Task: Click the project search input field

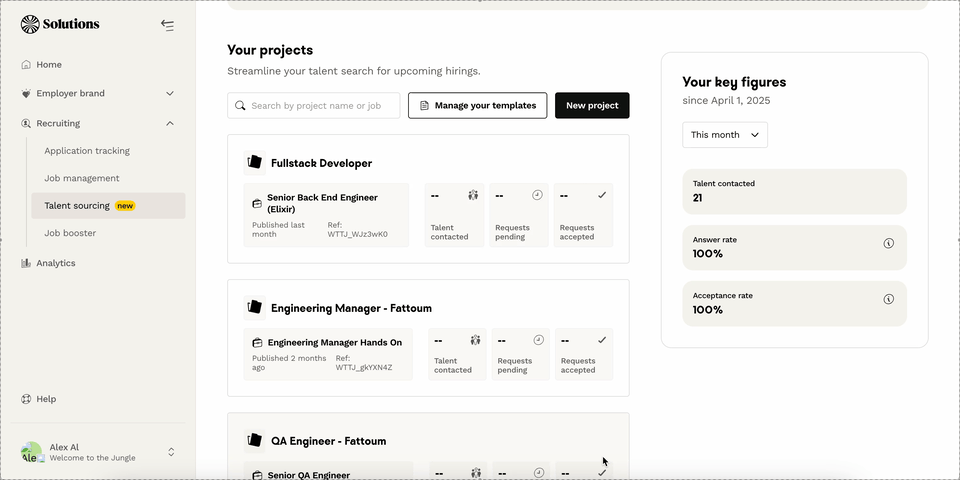Action: (x=320, y=105)
